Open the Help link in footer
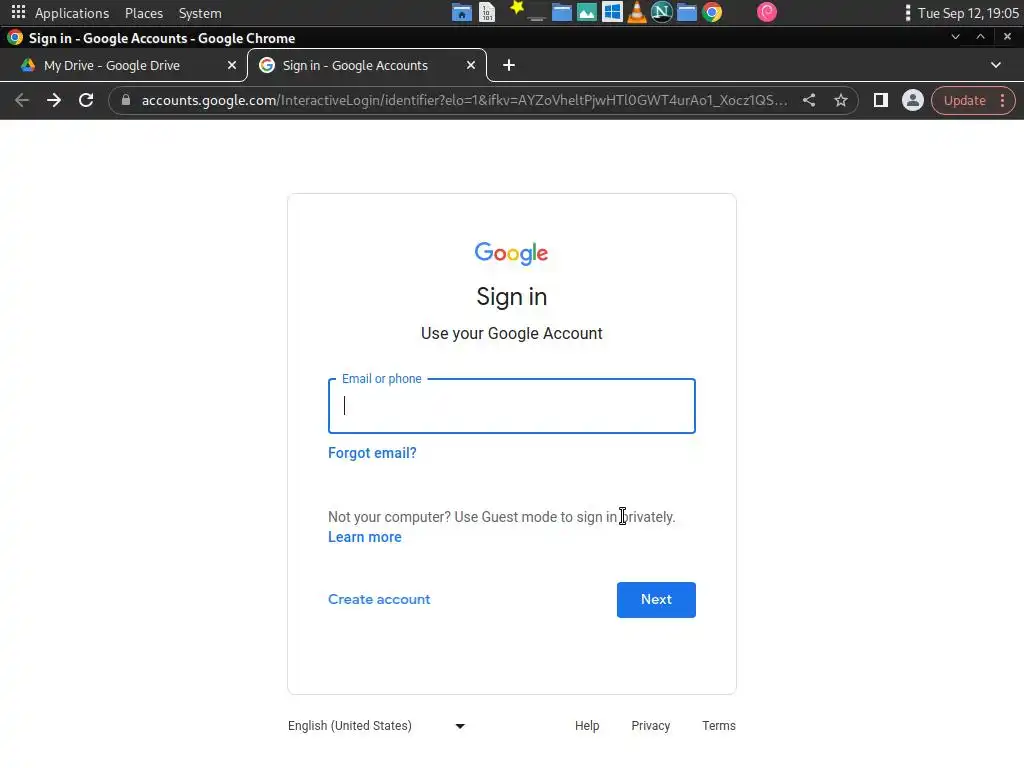The image size is (1024, 768). [586, 726]
